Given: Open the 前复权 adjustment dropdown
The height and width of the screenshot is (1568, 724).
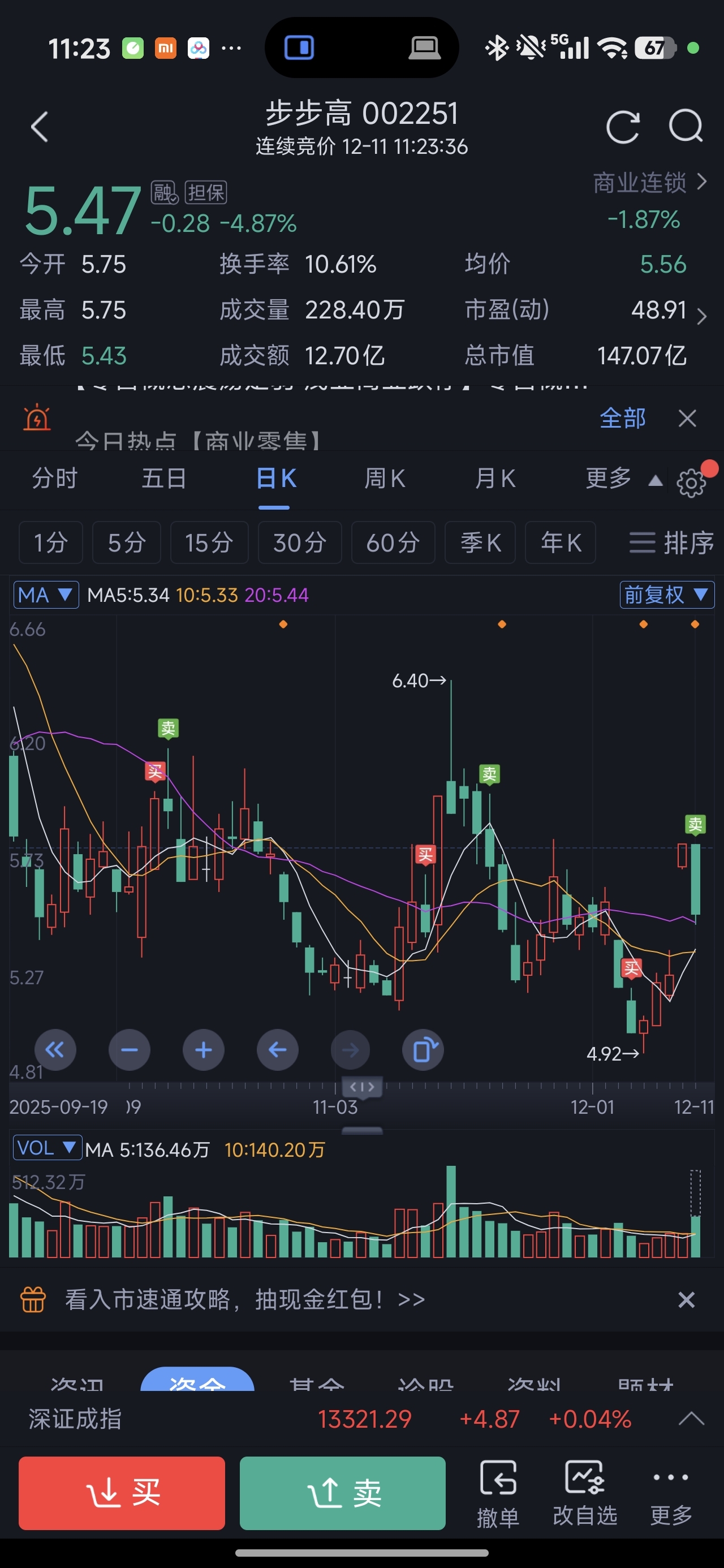Looking at the screenshot, I should 667,595.
